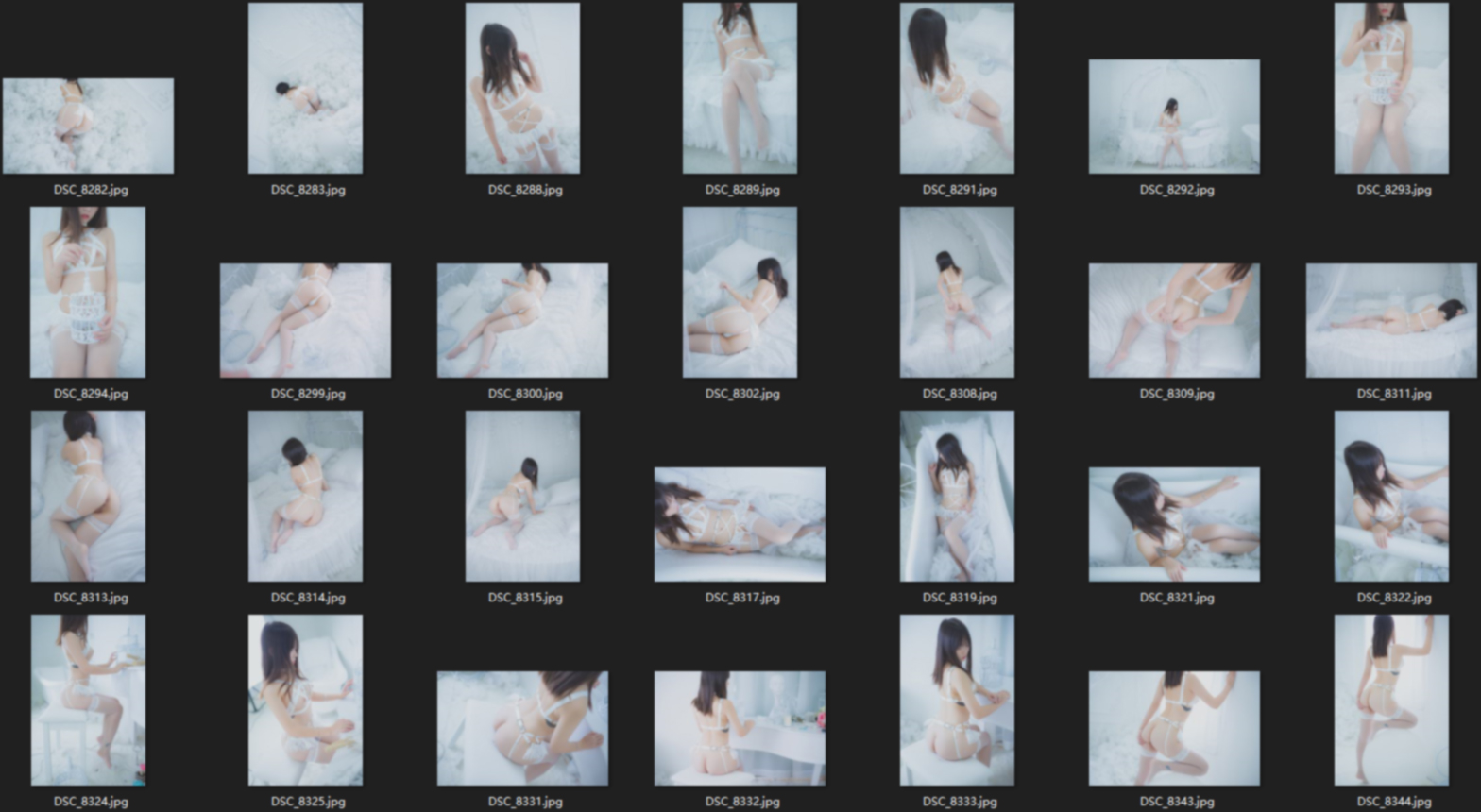Select the DSC_8322.jpg thumbnail
The height and width of the screenshot is (812, 1481).
(x=1391, y=496)
